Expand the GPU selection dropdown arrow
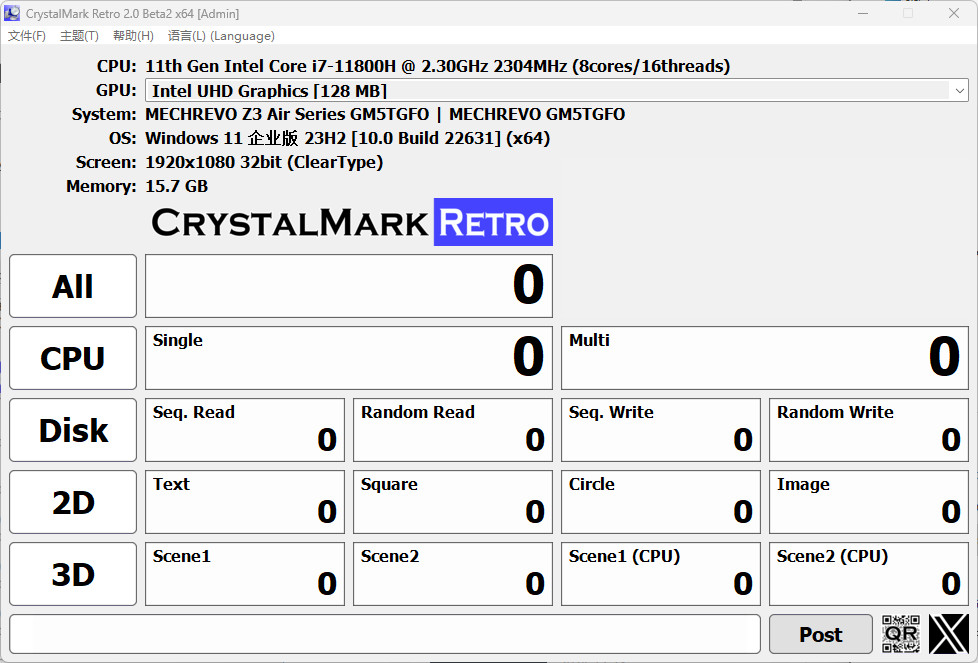The height and width of the screenshot is (663, 978). (959, 91)
